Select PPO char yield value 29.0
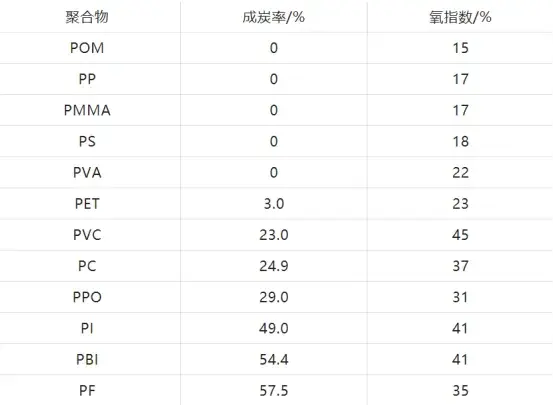 tap(274, 297)
